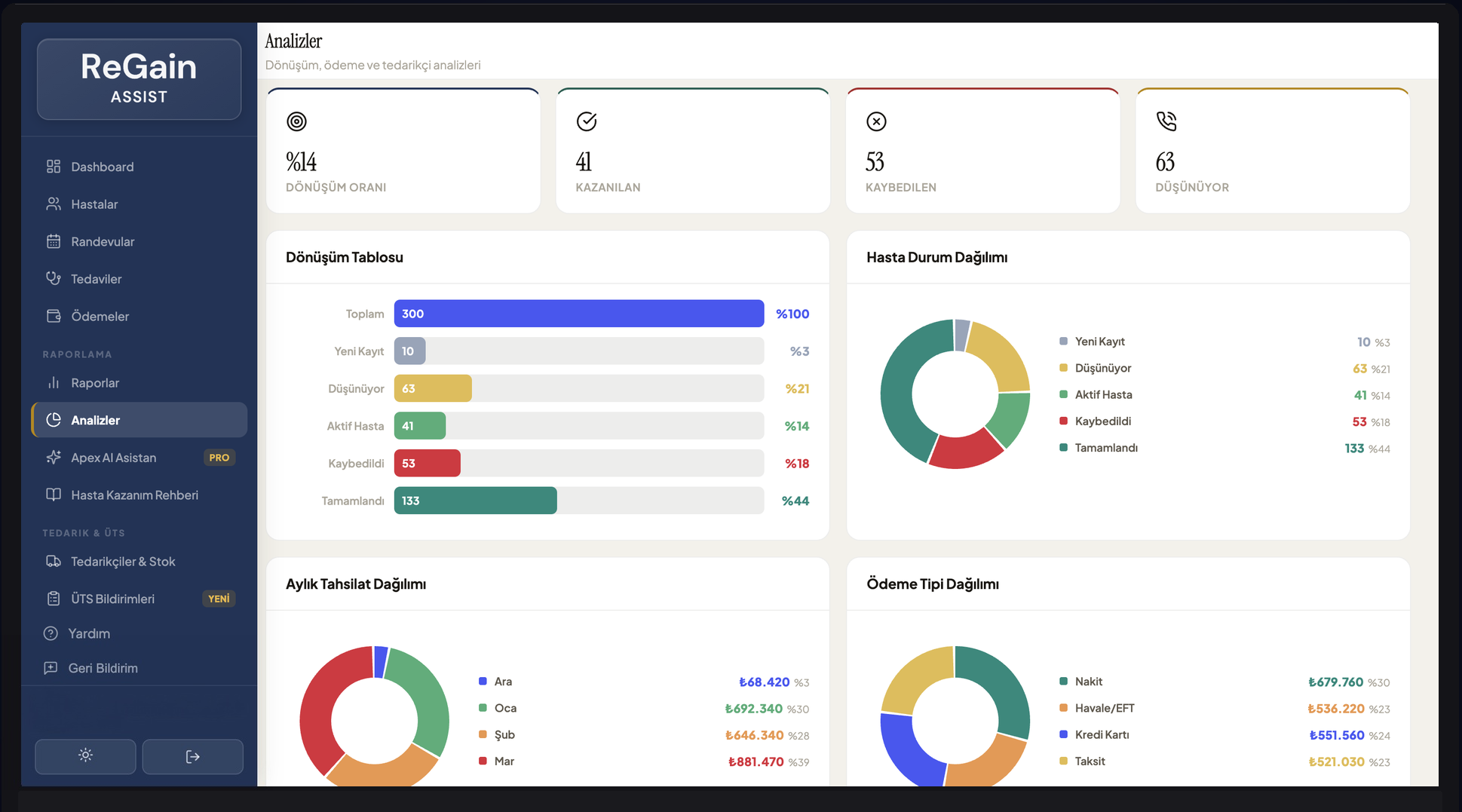Click the Tedarikçiler & Stok truck icon
1462x812 pixels.
[x=54, y=562]
